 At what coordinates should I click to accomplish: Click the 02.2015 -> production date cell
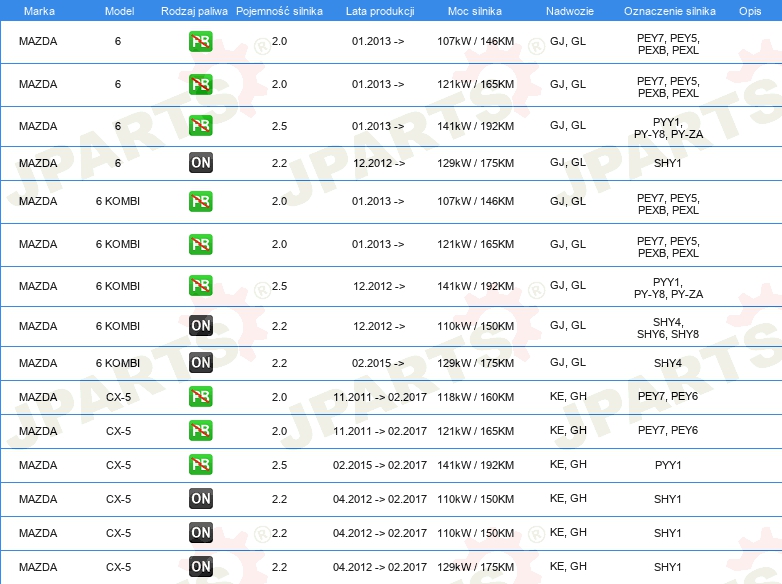pyautogui.click(x=378, y=363)
